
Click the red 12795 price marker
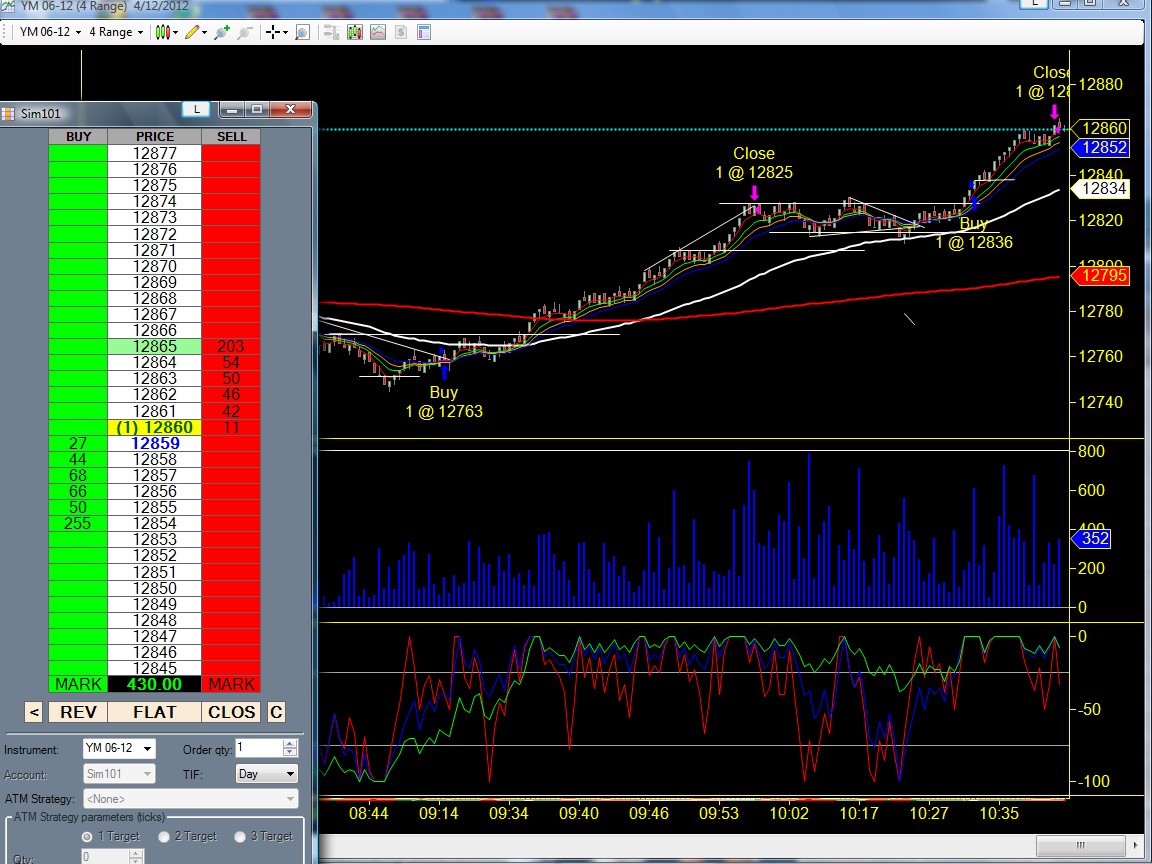point(1101,276)
